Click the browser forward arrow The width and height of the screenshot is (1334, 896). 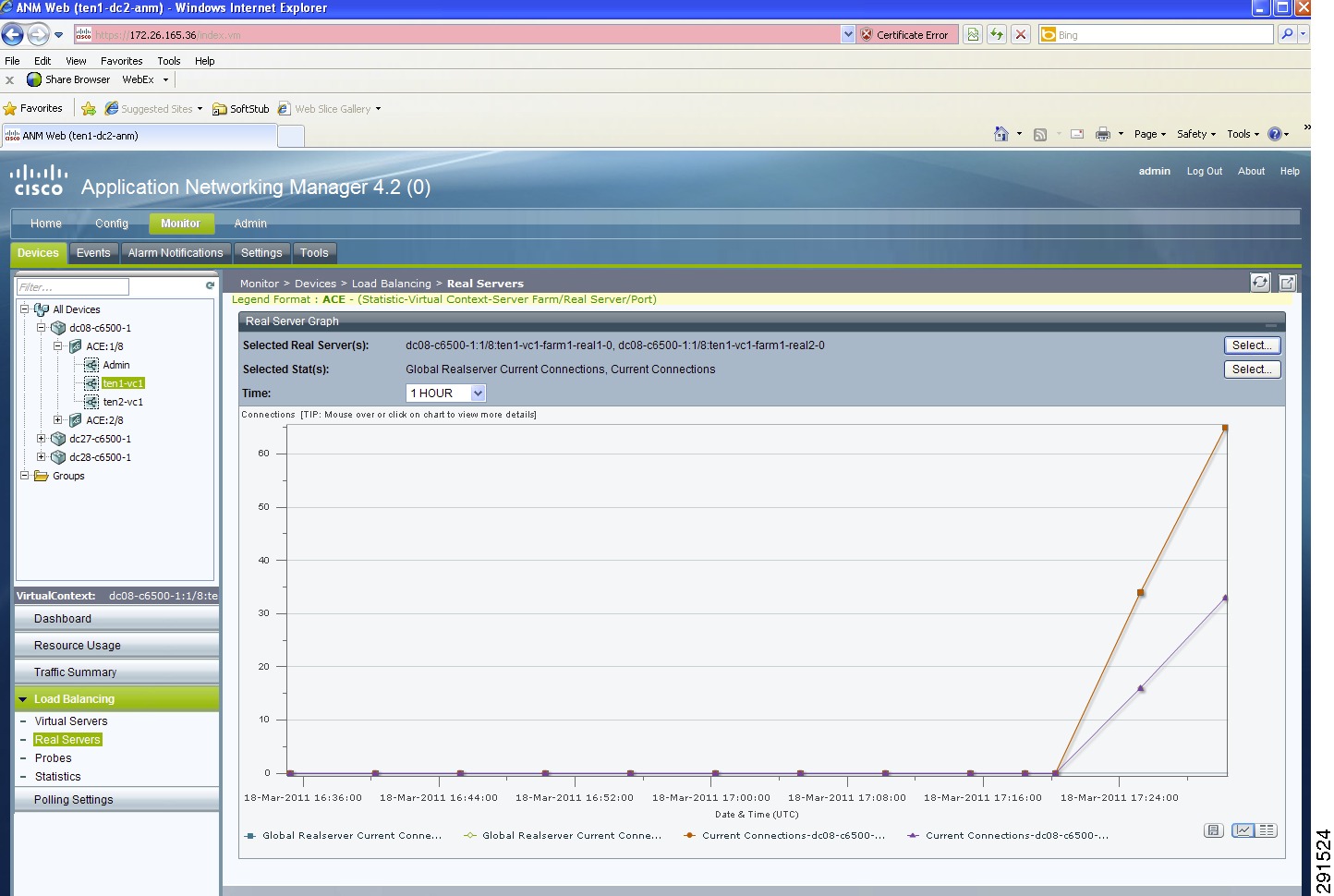pos(38,35)
